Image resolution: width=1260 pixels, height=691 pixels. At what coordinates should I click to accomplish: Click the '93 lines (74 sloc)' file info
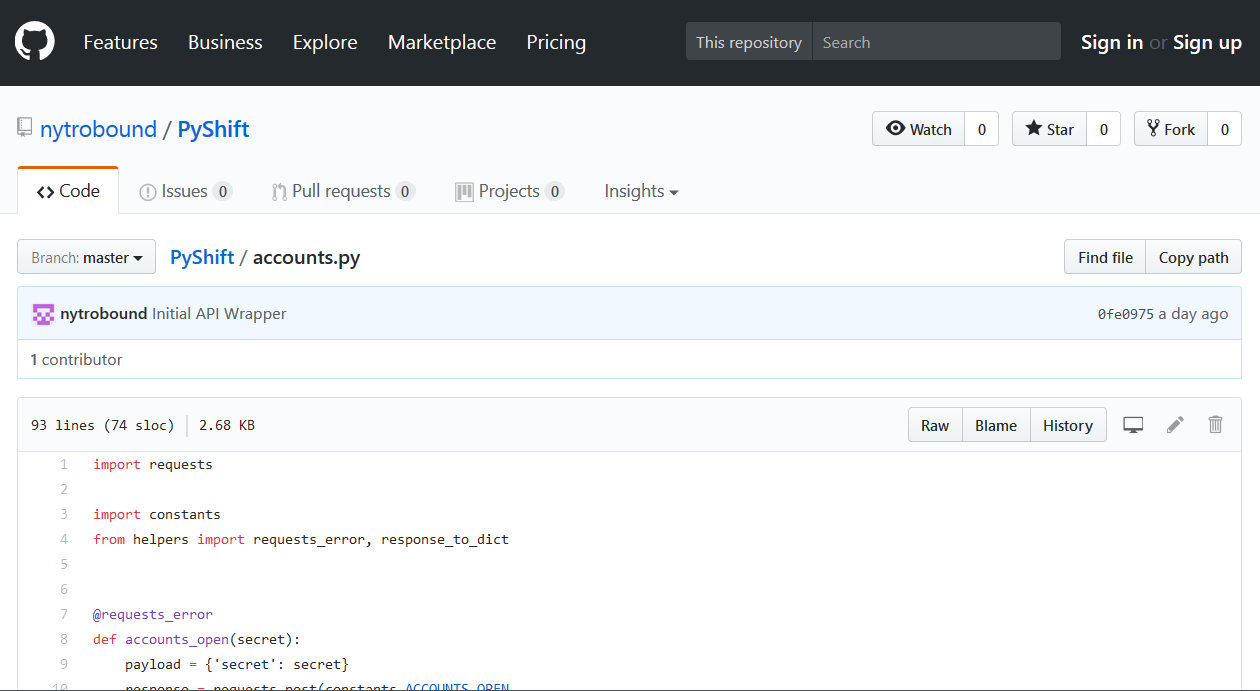click(x=103, y=425)
